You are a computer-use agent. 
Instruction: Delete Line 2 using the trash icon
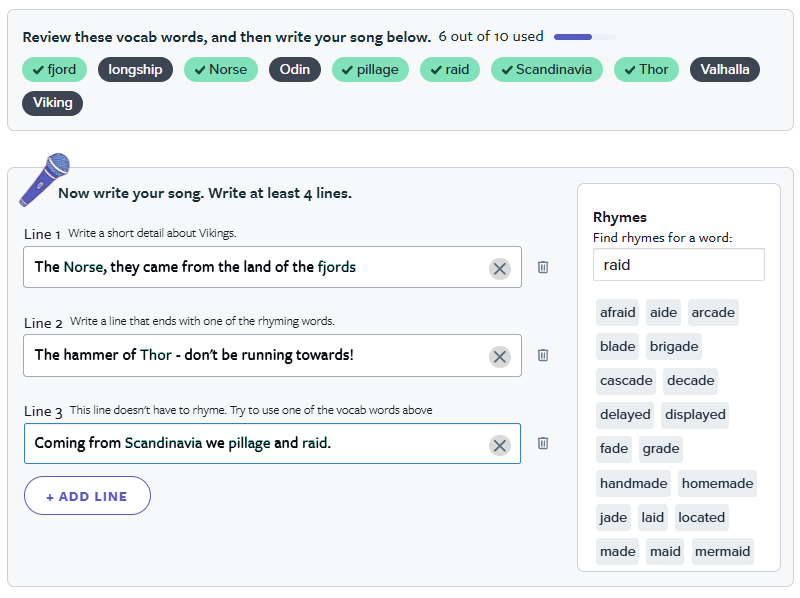543,355
